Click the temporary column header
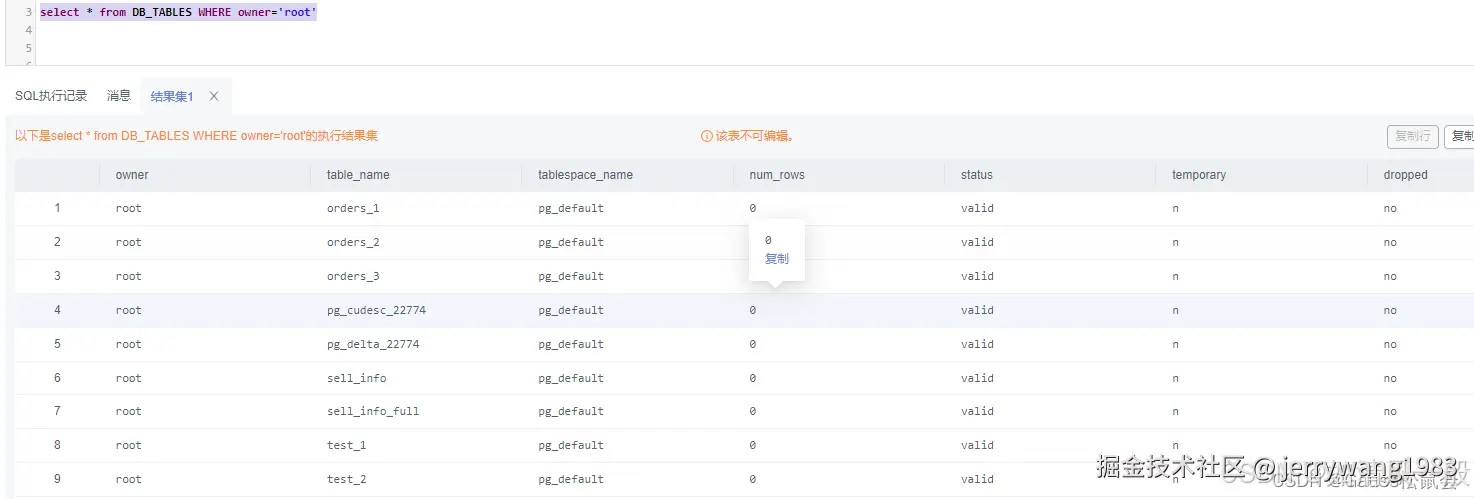The width and height of the screenshot is (1474, 499). (x=1199, y=175)
